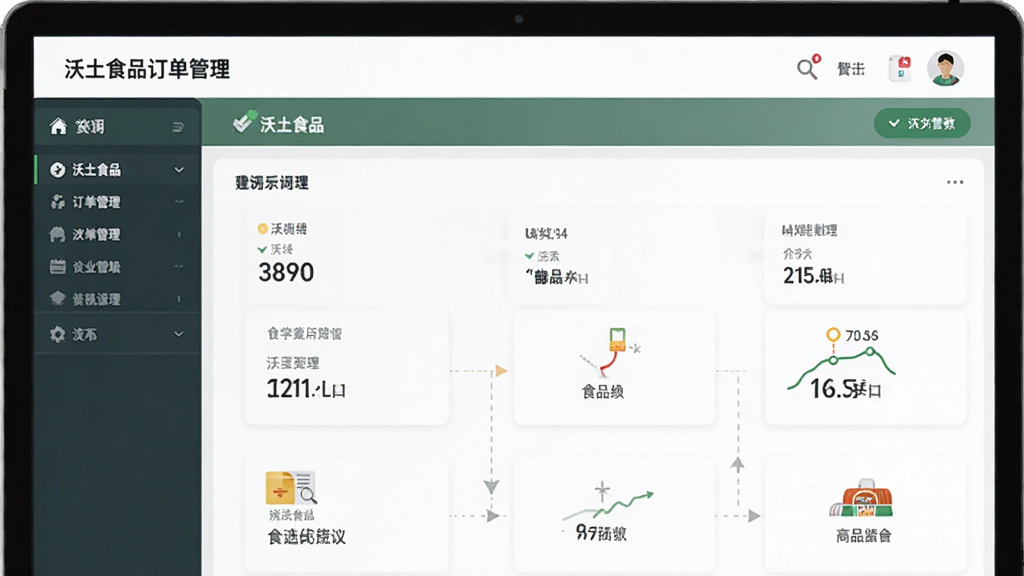The width and height of the screenshot is (1024, 576).
Task: Open the folder with magnifier icon
Action: click(x=291, y=488)
